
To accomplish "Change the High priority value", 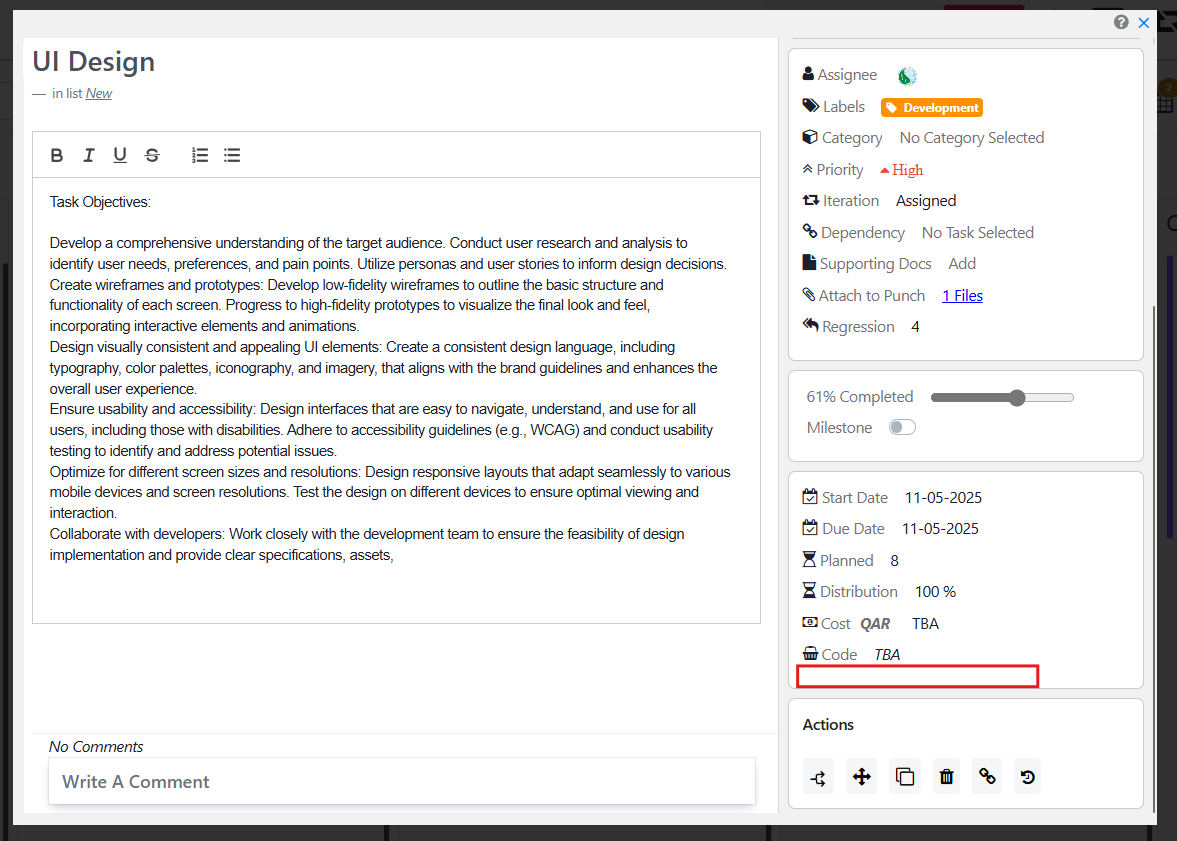I will (x=902, y=170).
